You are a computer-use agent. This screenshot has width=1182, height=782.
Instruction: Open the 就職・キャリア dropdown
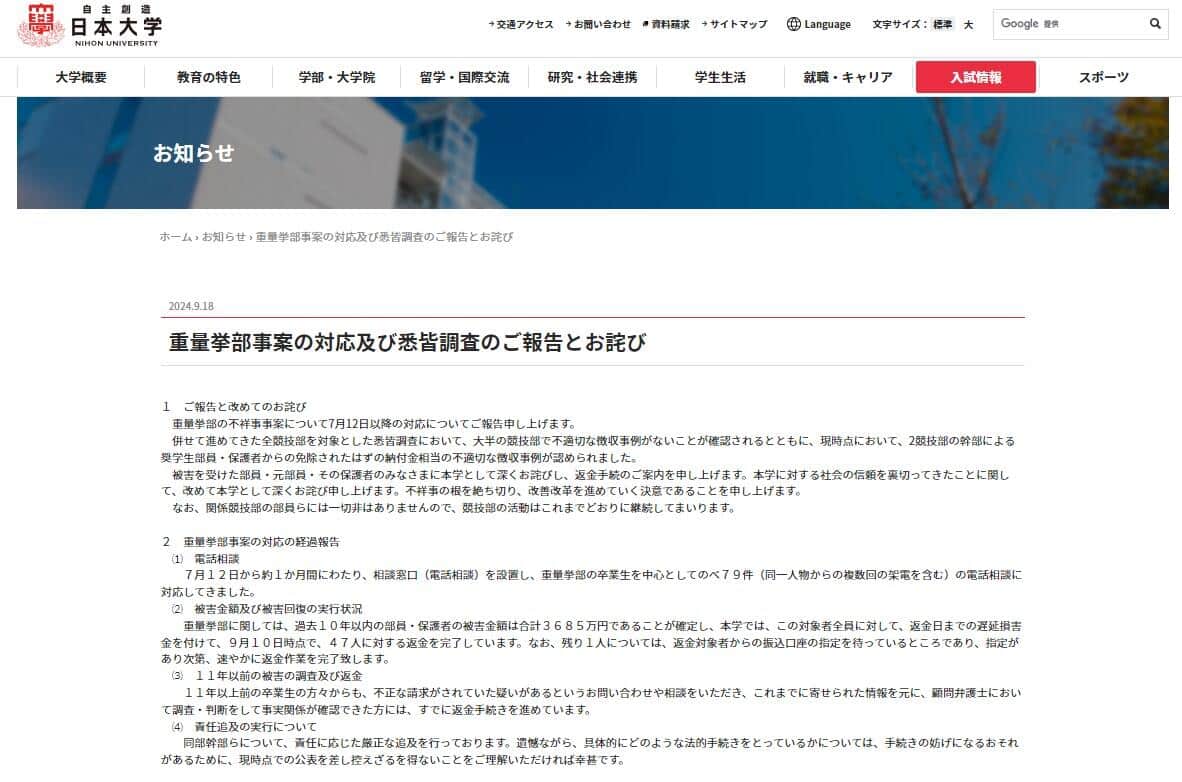[845, 76]
